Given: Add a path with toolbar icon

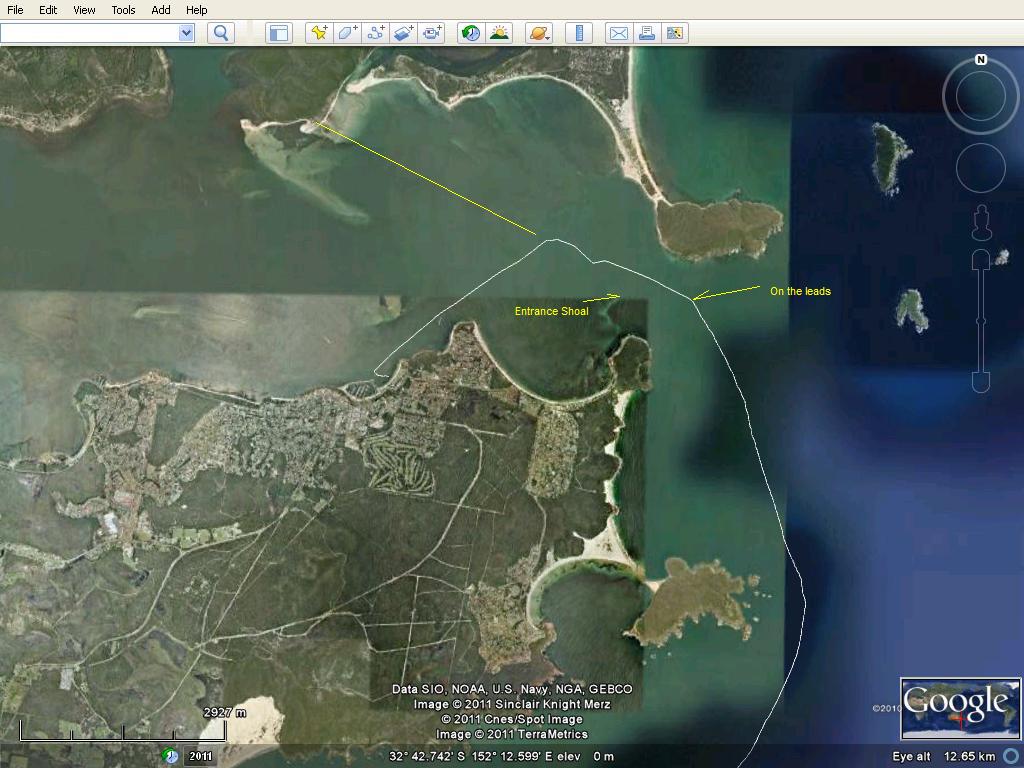Looking at the screenshot, I should coord(376,33).
